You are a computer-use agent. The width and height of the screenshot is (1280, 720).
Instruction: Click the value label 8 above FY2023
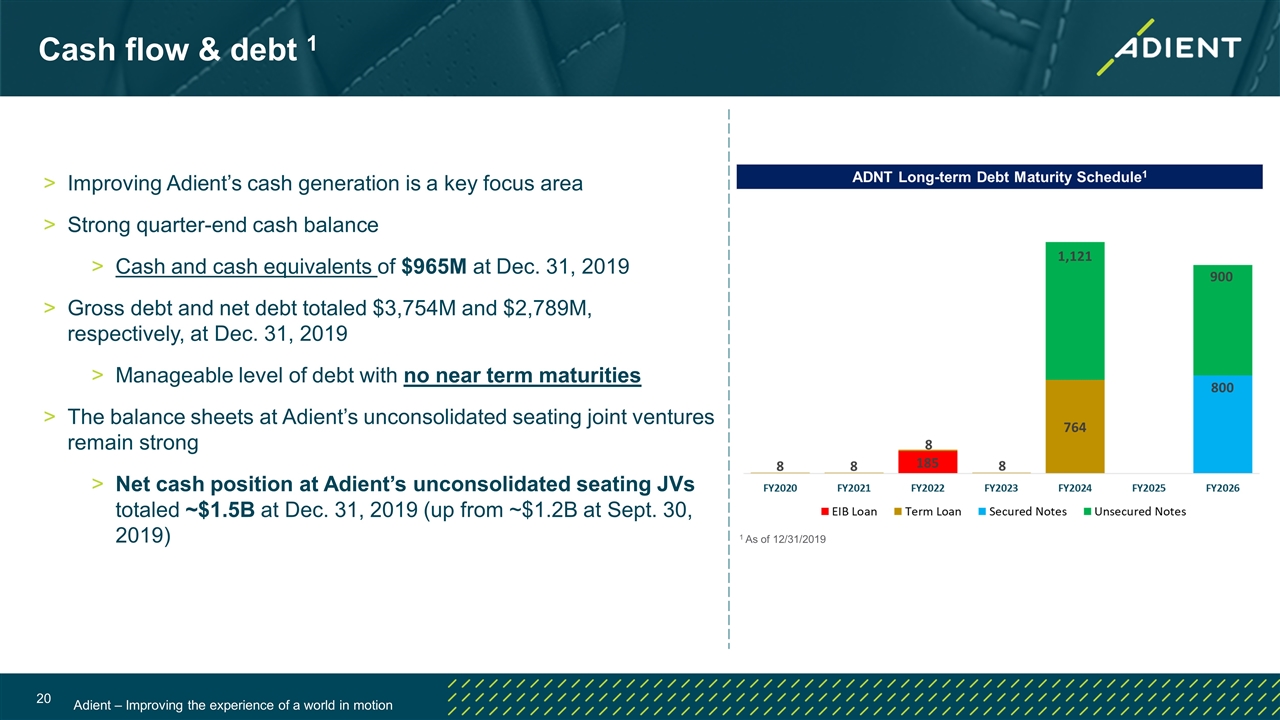(1001, 464)
